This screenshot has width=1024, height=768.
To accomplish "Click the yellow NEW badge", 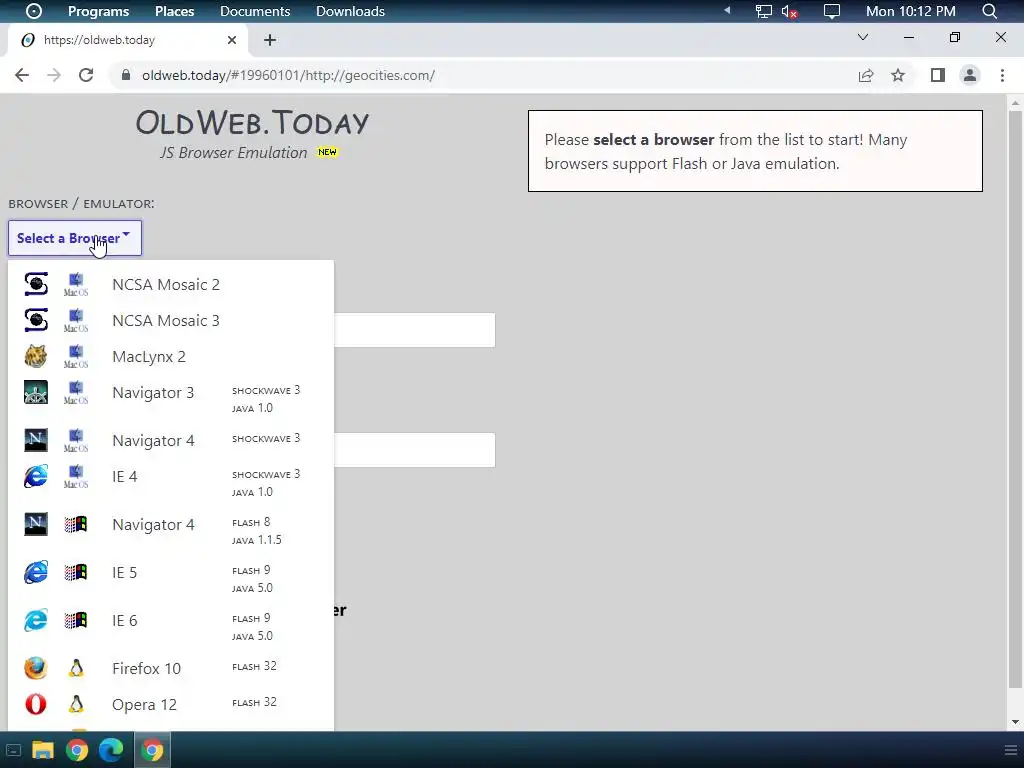I will [x=327, y=152].
